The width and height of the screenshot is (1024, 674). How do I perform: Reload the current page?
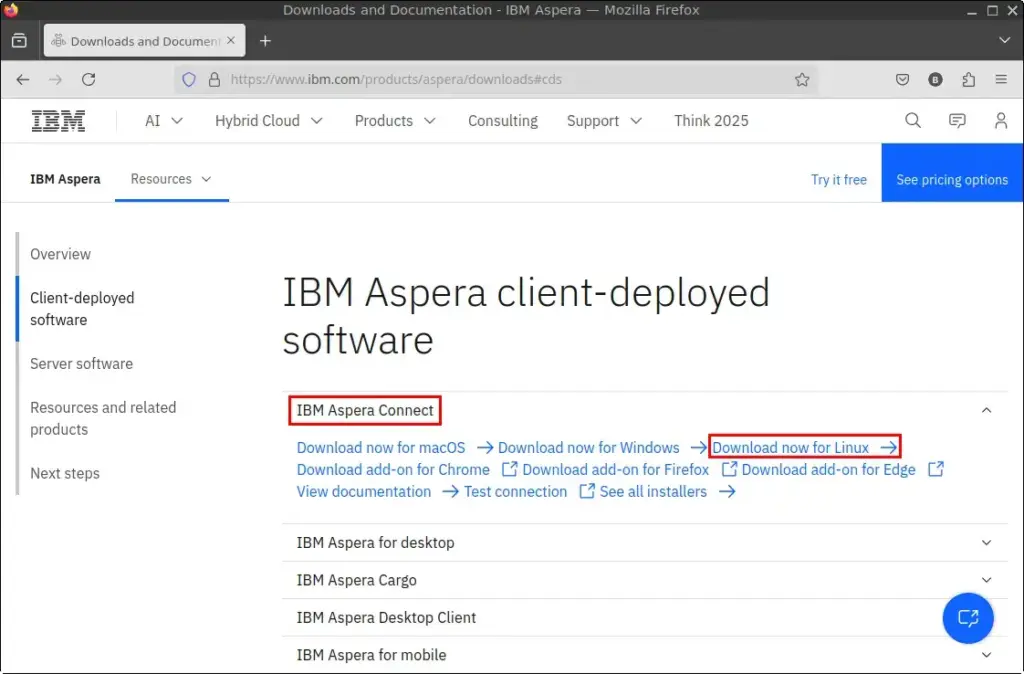coord(89,80)
